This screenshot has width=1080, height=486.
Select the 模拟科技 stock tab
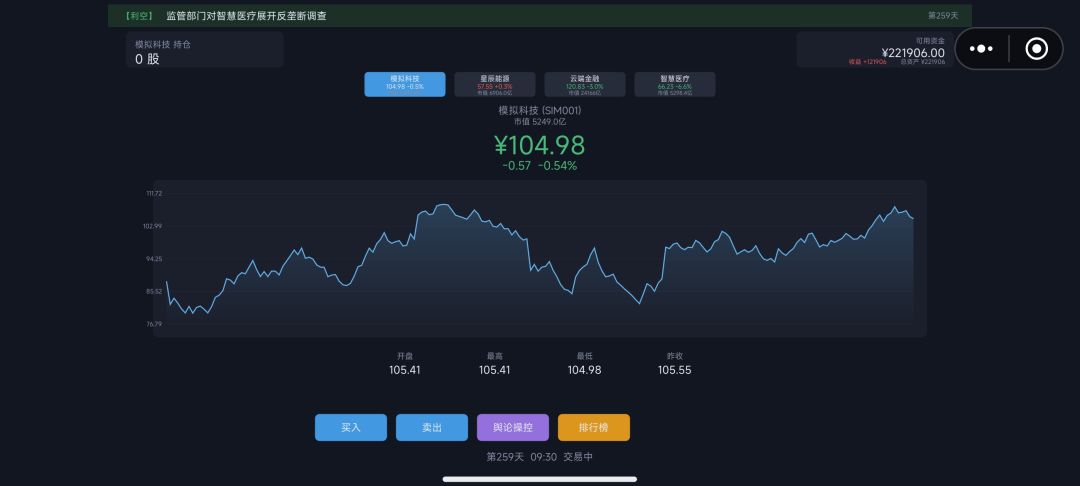404,84
